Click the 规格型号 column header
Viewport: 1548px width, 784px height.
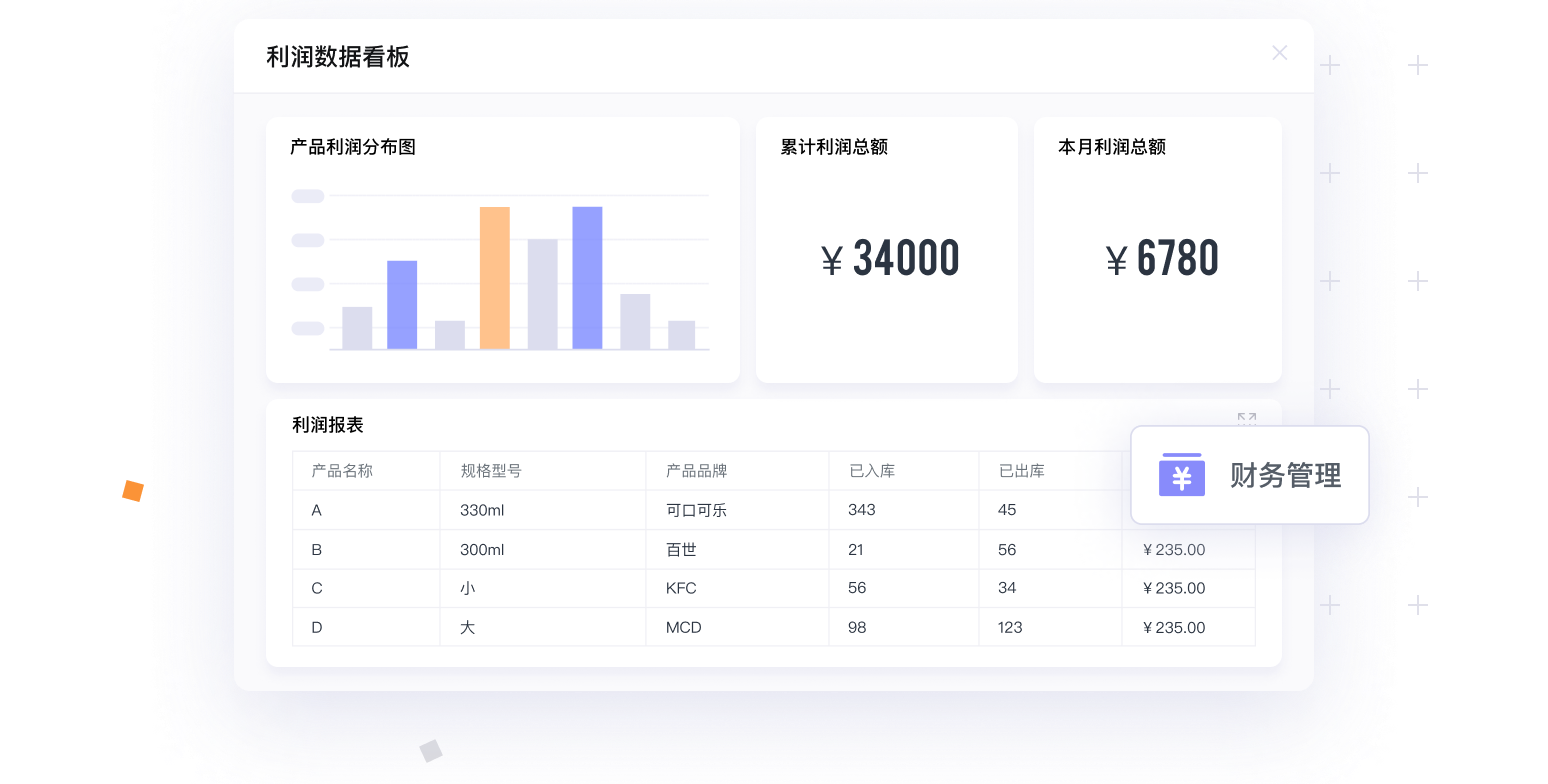tap(490, 471)
